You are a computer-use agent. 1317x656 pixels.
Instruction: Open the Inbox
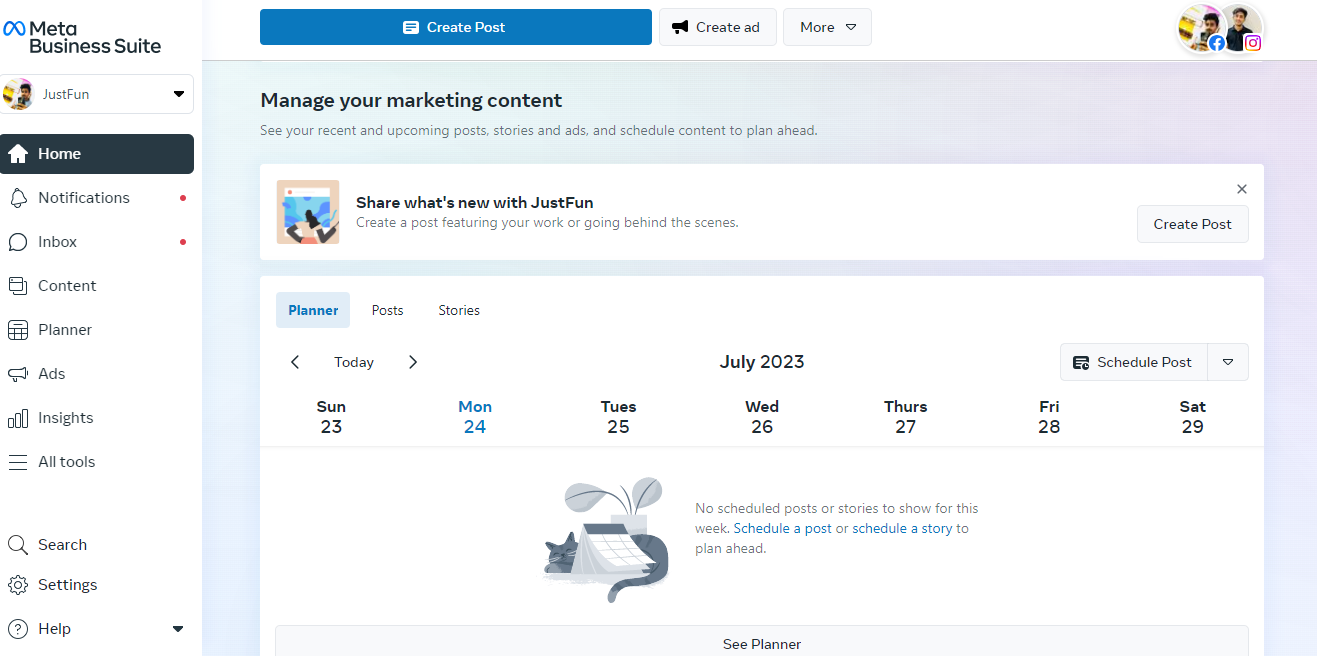tap(57, 241)
